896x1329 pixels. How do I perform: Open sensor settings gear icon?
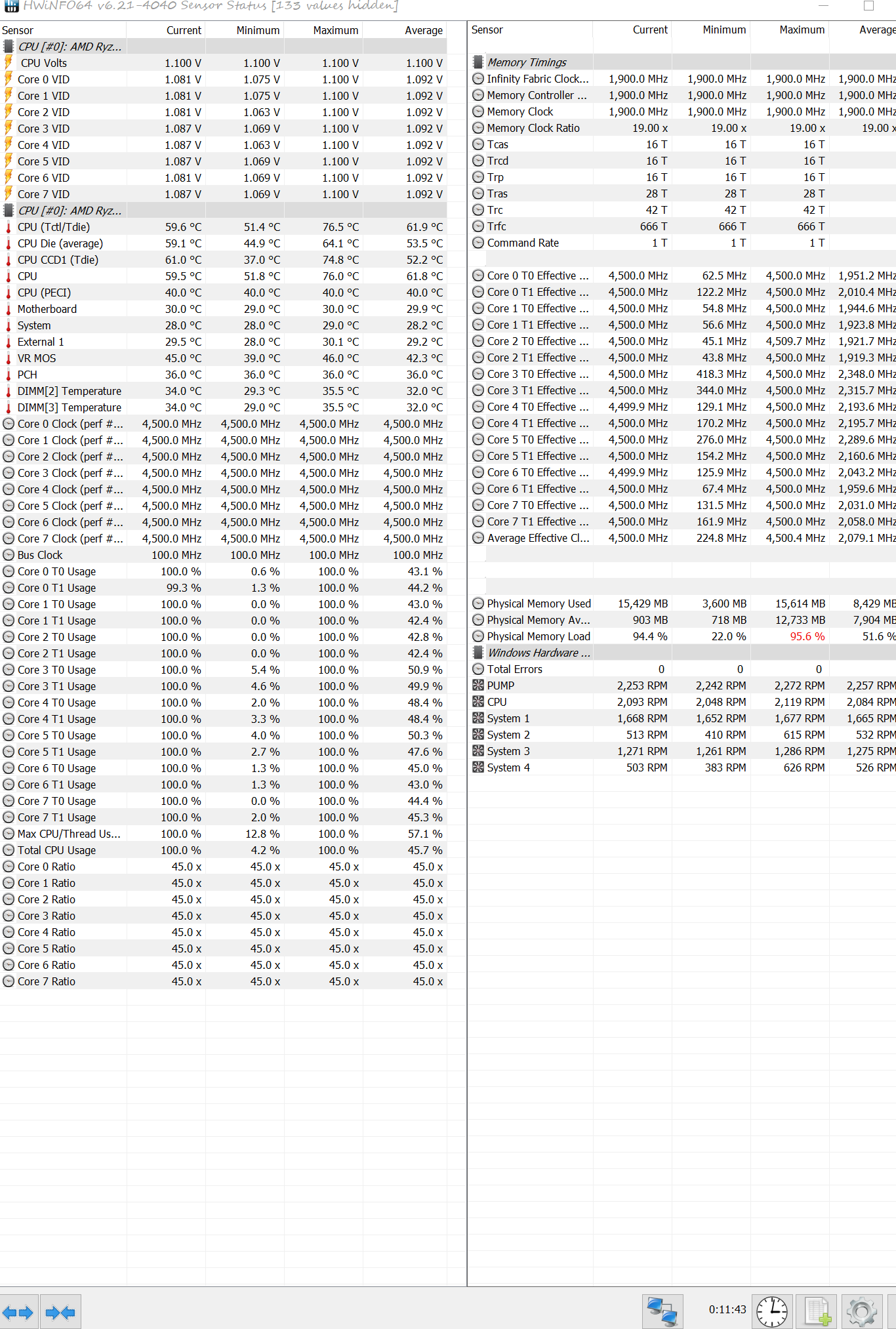tap(861, 1311)
